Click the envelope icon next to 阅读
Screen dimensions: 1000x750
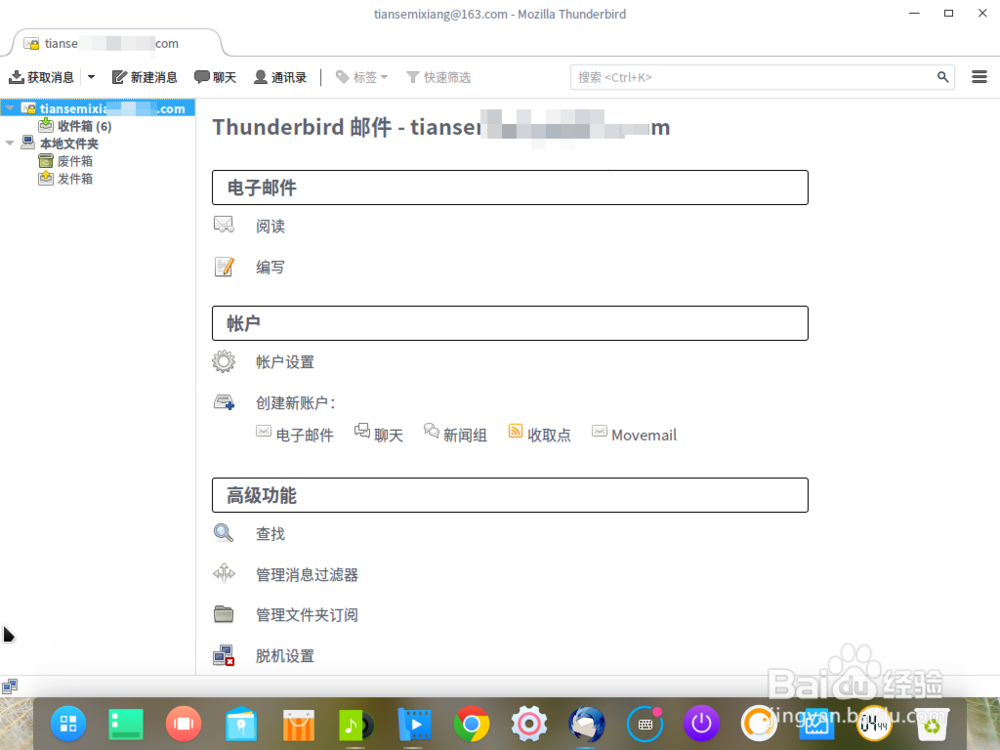(x=224, y=225)
